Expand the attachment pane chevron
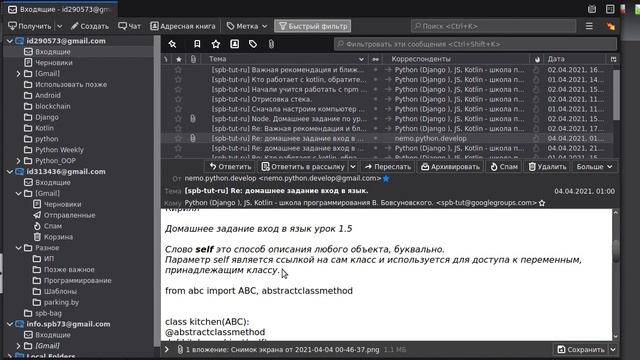The height and width of the screenshot is (360, 640). pyautogui.click(x=167, y=349)
